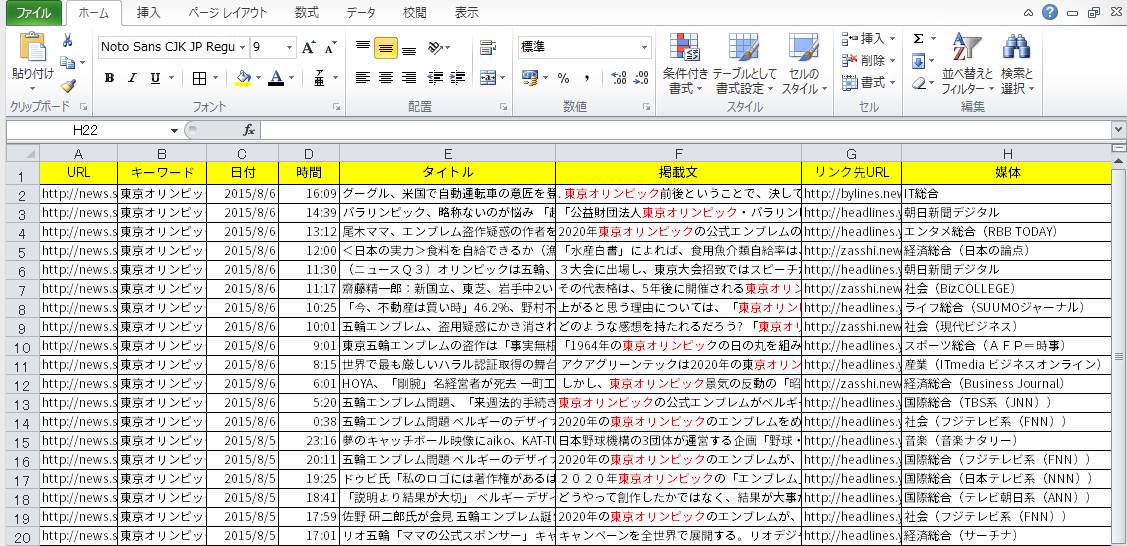This screenshot has width=1127, height=546.
Task: Toggle Bold formatting
Action: click(x=109, y=78)
